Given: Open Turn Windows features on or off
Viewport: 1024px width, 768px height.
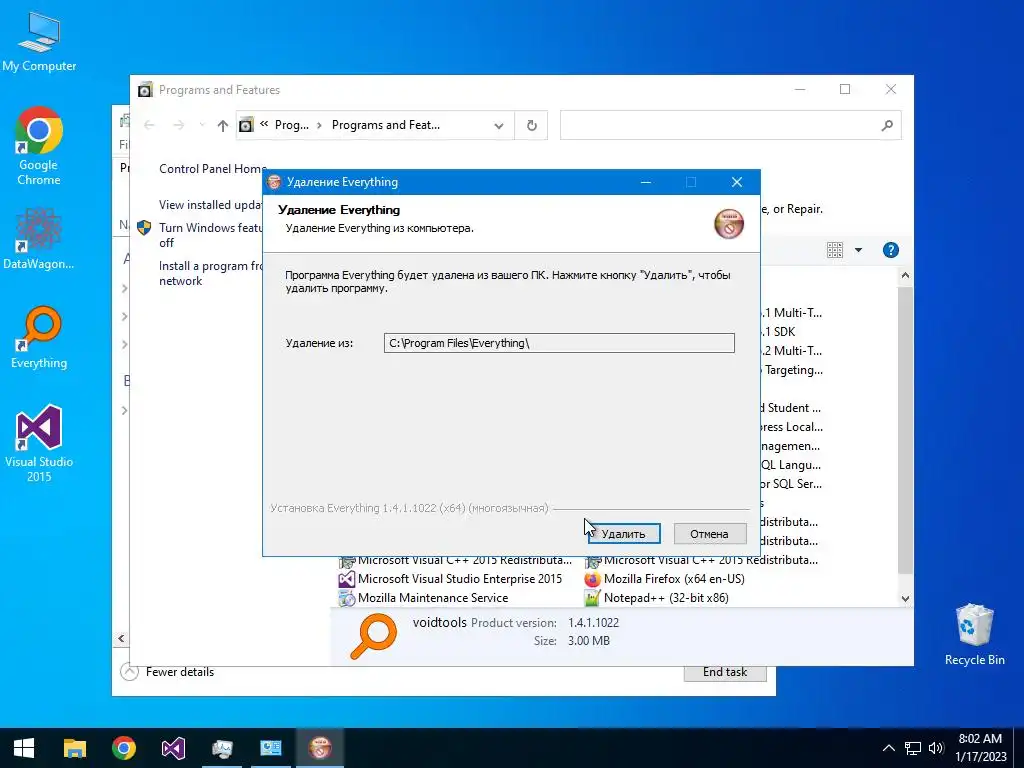Looking at the screenshot, I should point(210,235).
